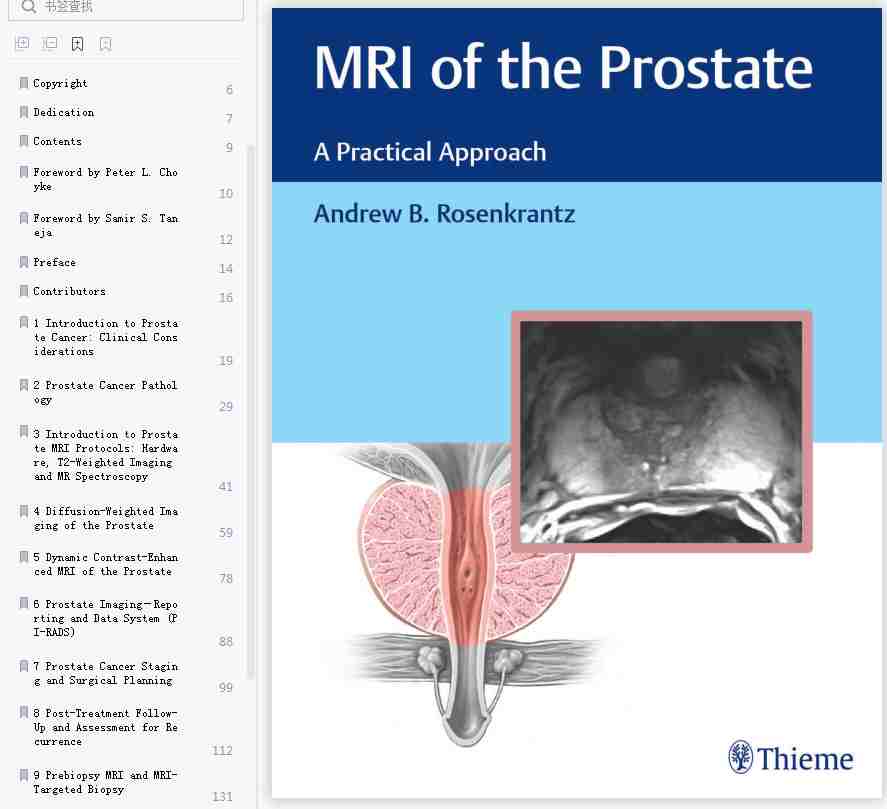The width and height of the screenshot is (887, 809).
Task: Click bookmark icon beside chapter 7
Action: click(x=24, y=665)
